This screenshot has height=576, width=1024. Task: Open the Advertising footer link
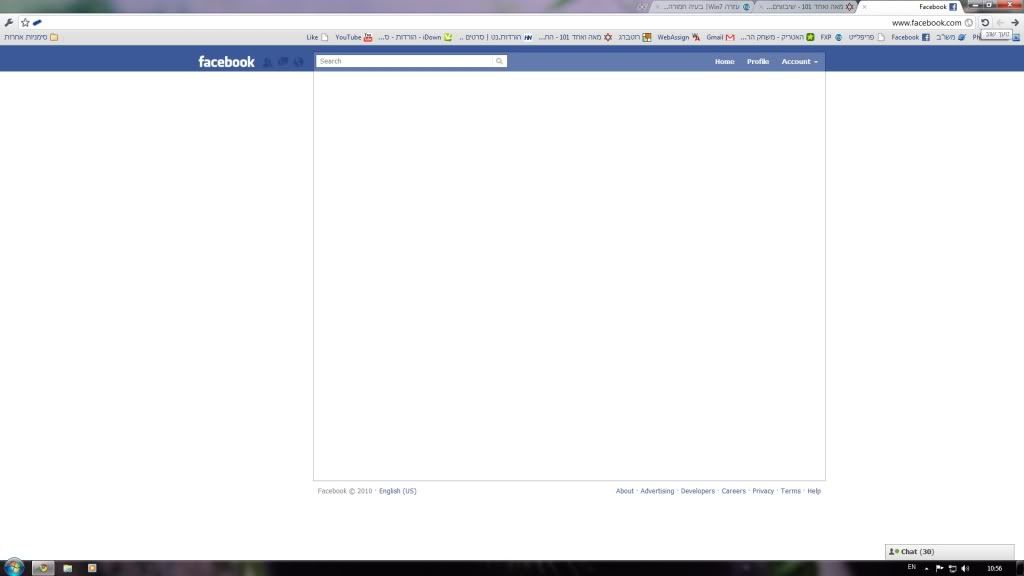point(657,491)
